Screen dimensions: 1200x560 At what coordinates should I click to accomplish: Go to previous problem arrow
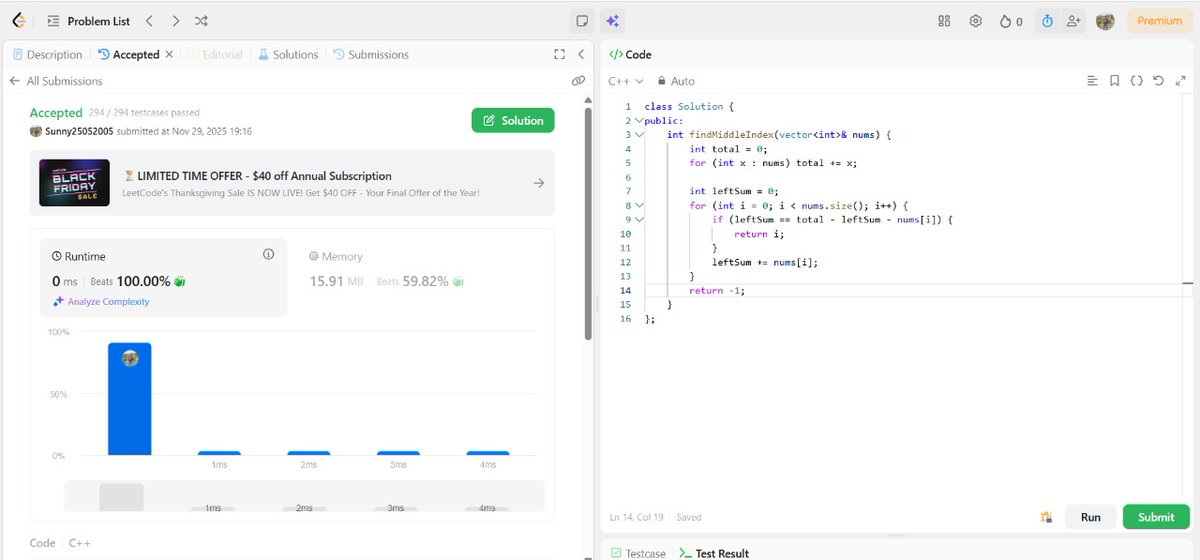click(148, 20)
